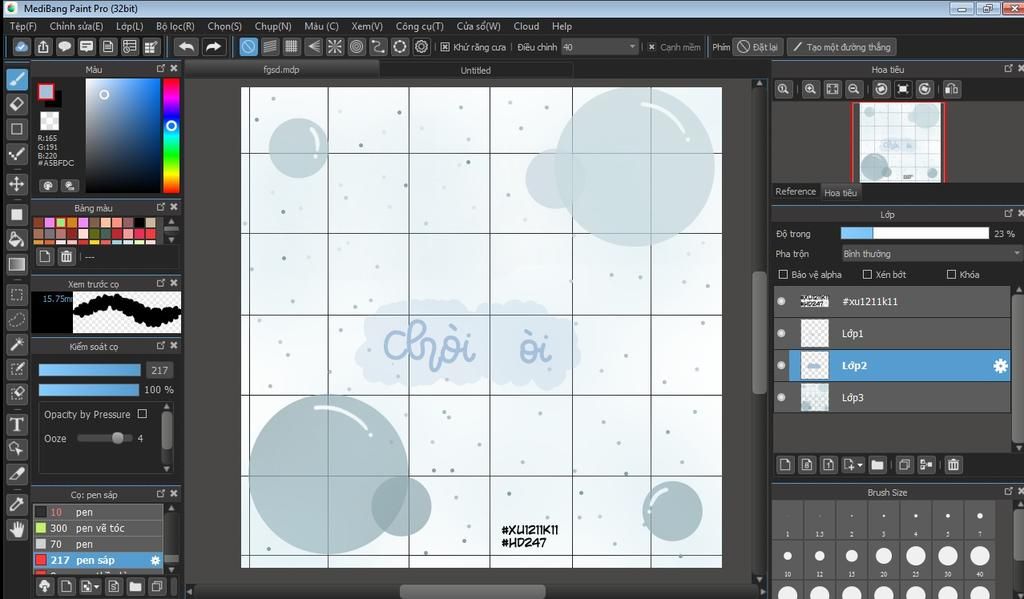1024x599 pixels.
Task: Zoom in using the navigator magnifier icon
Action: (x=810, y=89)
